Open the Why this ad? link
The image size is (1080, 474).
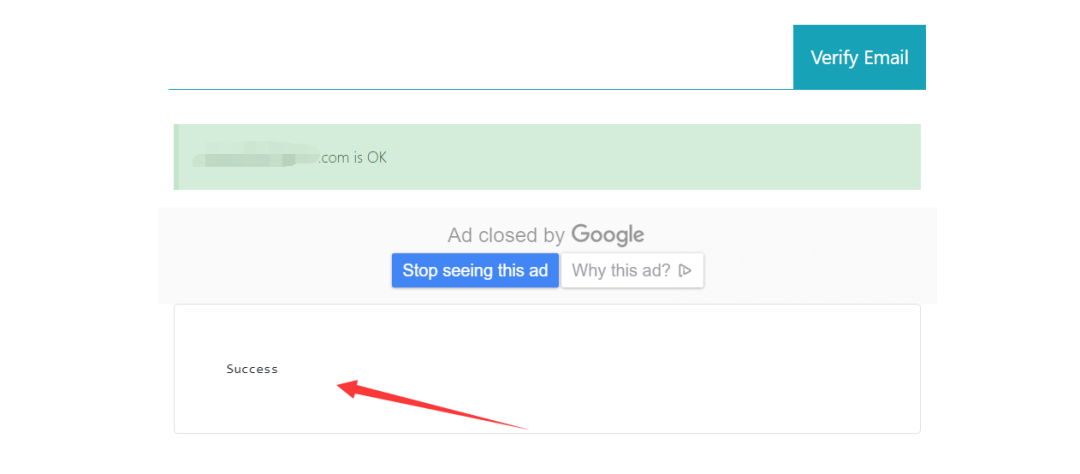tap(632, 270)
